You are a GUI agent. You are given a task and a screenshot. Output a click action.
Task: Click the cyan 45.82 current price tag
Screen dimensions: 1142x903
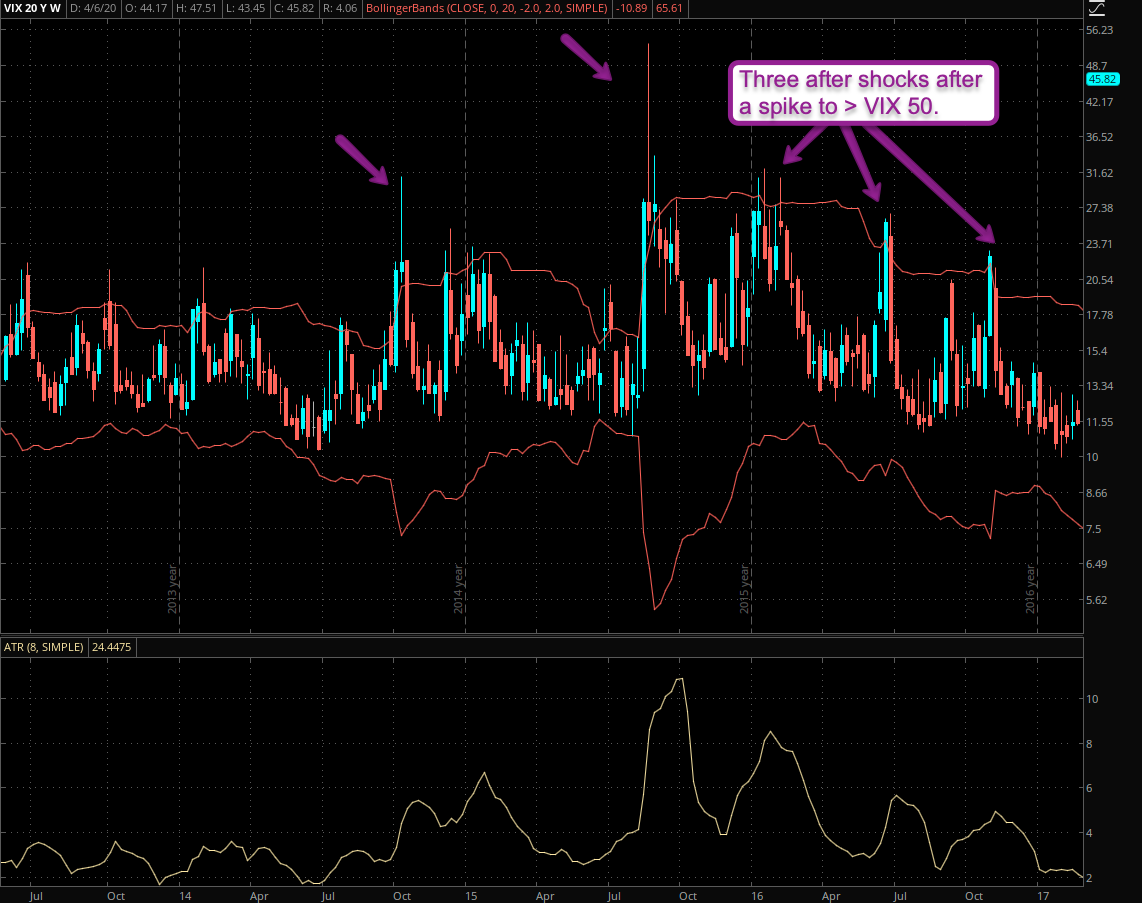pos(1100,79)
